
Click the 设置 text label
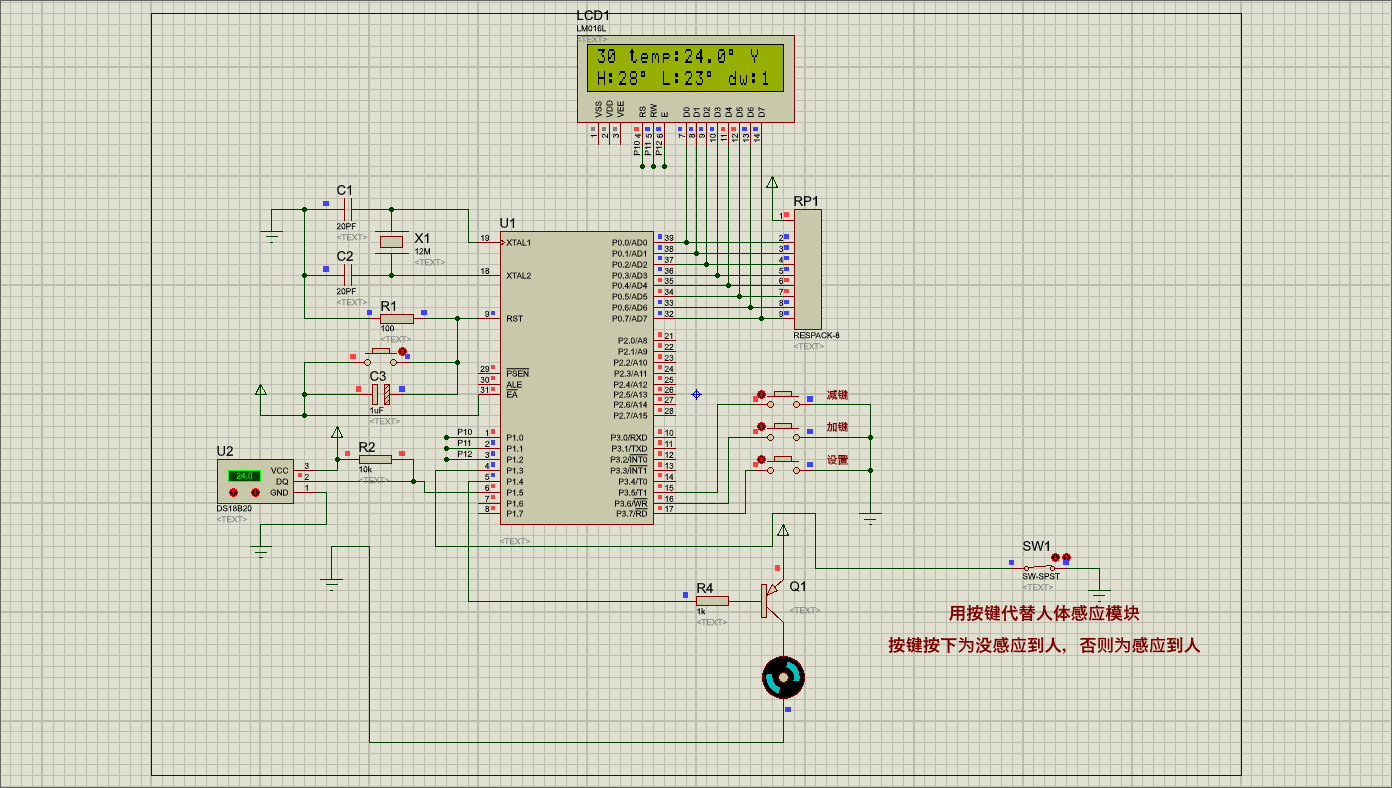click(x=837, y=460)
